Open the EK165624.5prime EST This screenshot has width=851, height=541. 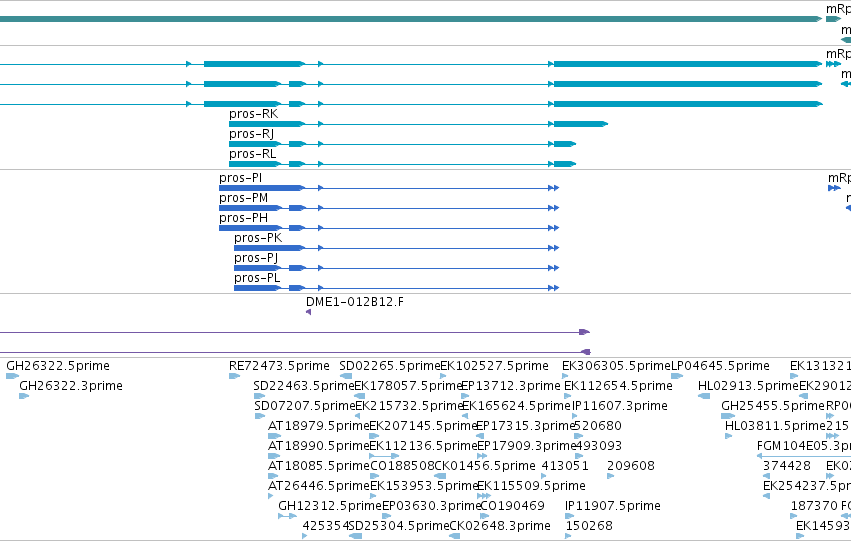[516, 406]
